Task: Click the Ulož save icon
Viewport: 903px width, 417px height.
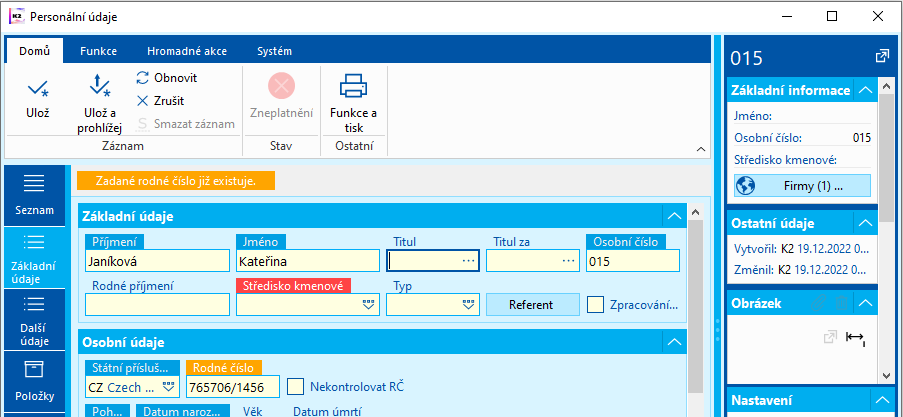Action: pyautogui.click(x=38, y=88)
